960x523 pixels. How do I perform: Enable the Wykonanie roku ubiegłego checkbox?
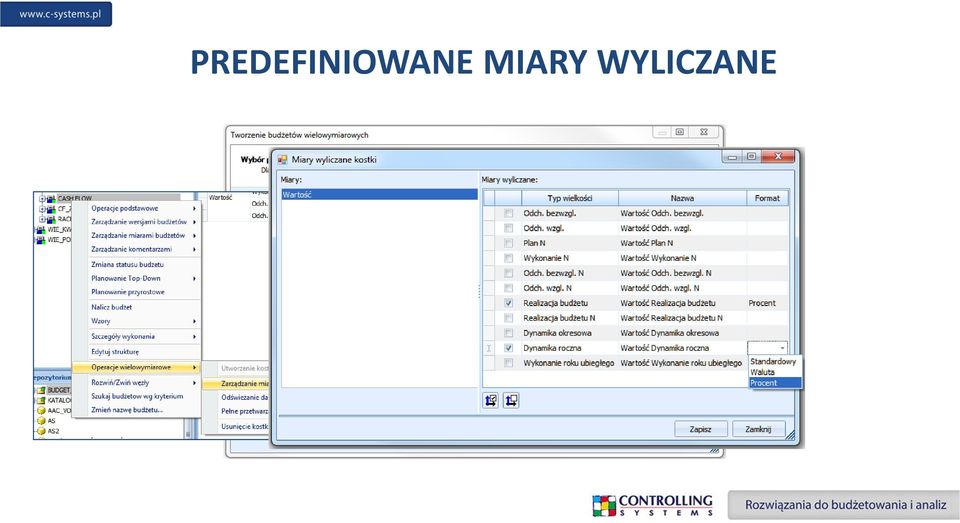coord(508,363)
